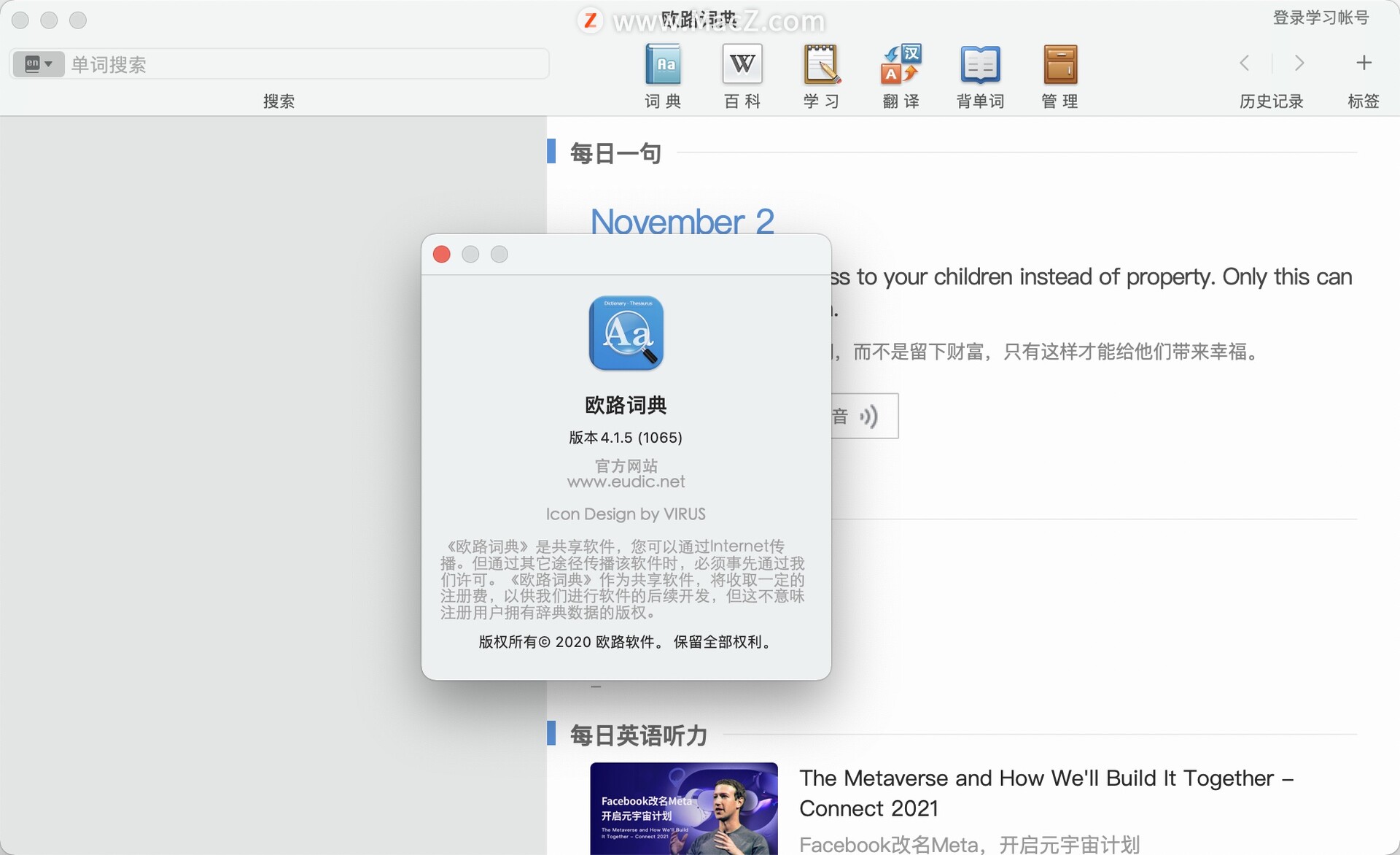Open the 背单词 vocabulary book icon
Screen dimensions: 1400x855
coord(980,64)
